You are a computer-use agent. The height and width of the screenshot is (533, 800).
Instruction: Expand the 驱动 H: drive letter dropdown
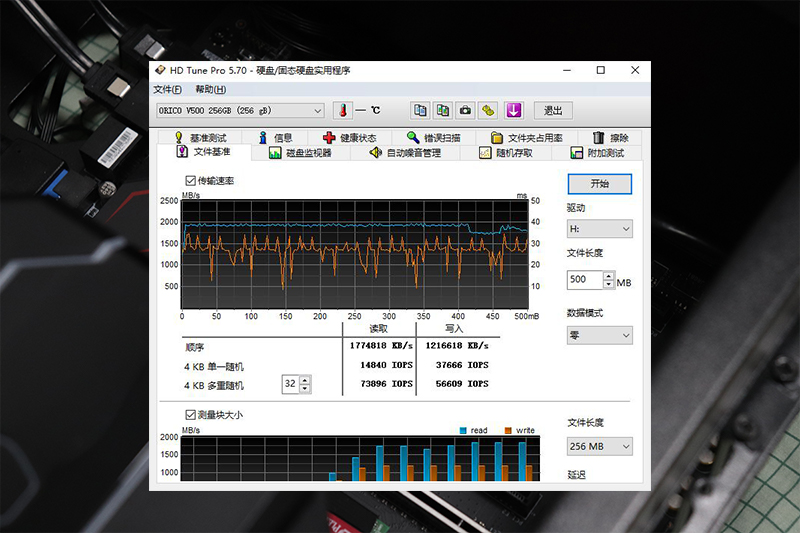pyautogui.click(x=599, y=229)
